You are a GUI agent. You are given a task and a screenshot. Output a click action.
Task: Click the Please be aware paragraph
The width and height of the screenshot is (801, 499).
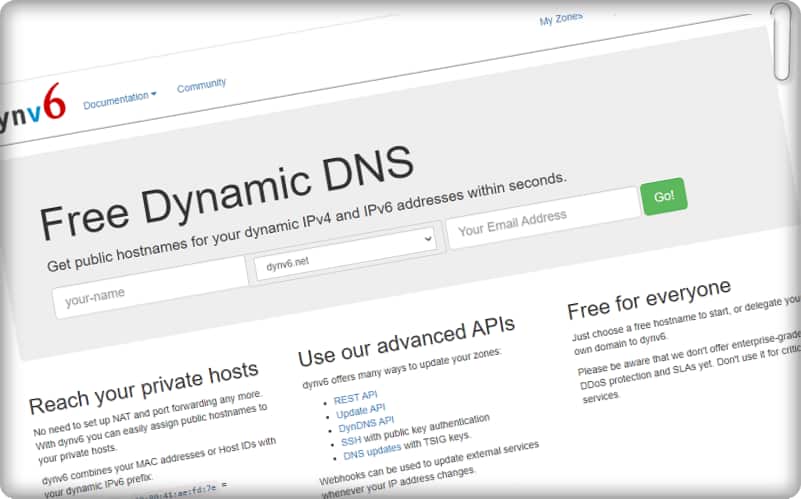point(690,367)
